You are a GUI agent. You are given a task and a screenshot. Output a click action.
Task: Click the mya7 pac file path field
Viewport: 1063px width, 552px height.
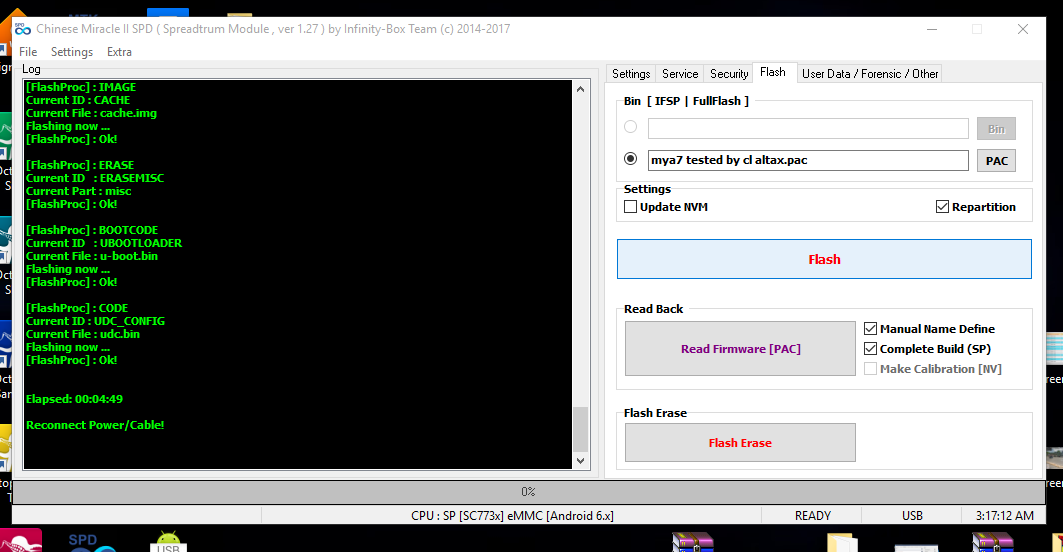(808, 160)
